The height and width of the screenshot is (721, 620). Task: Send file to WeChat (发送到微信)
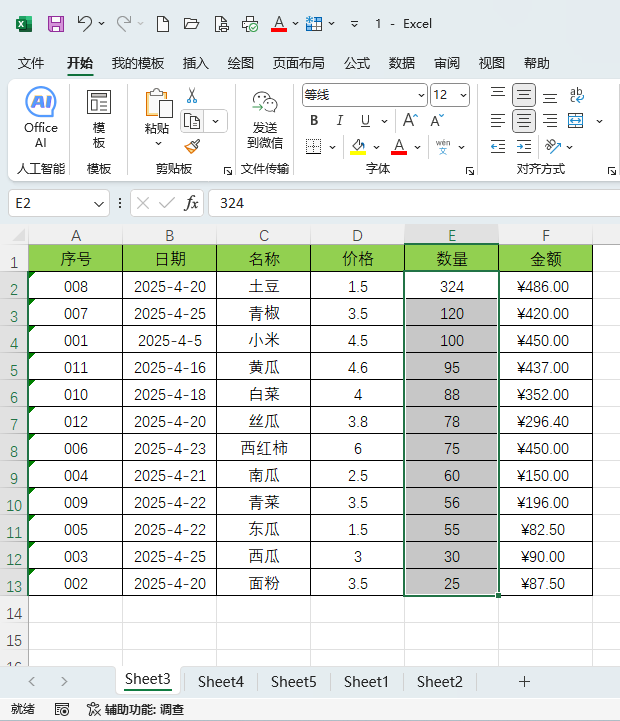click(x=265, y=120)
